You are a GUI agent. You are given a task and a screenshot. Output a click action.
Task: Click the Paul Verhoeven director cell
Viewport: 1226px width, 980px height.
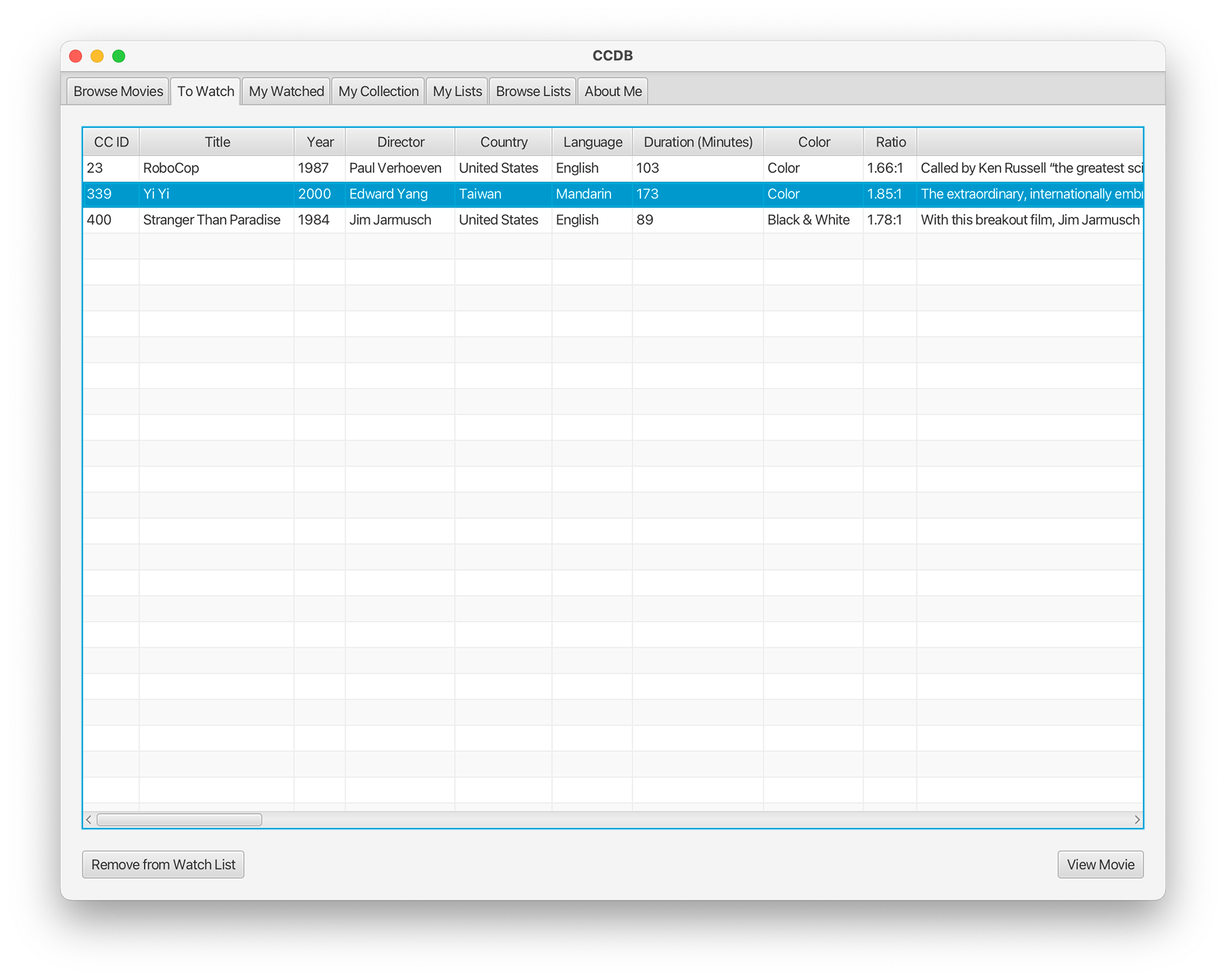tap(400, 168)
